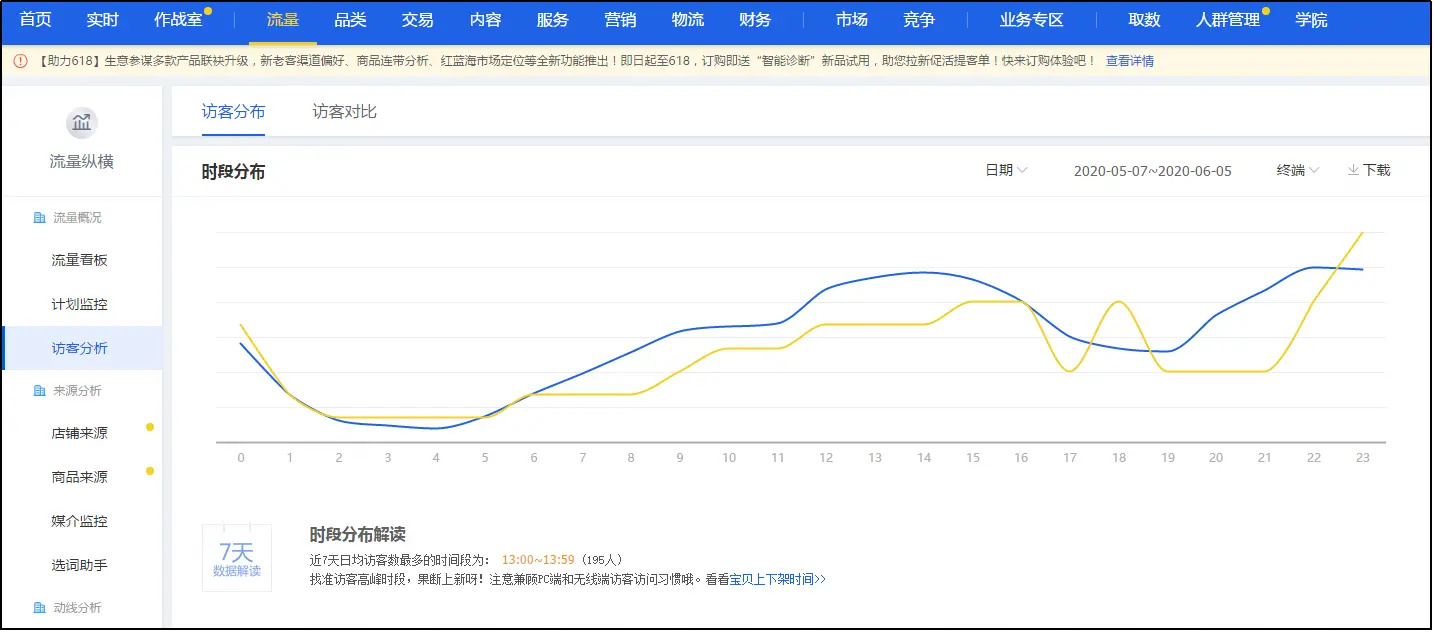Open 选词助手 in the sidebar

pos(79,565)
